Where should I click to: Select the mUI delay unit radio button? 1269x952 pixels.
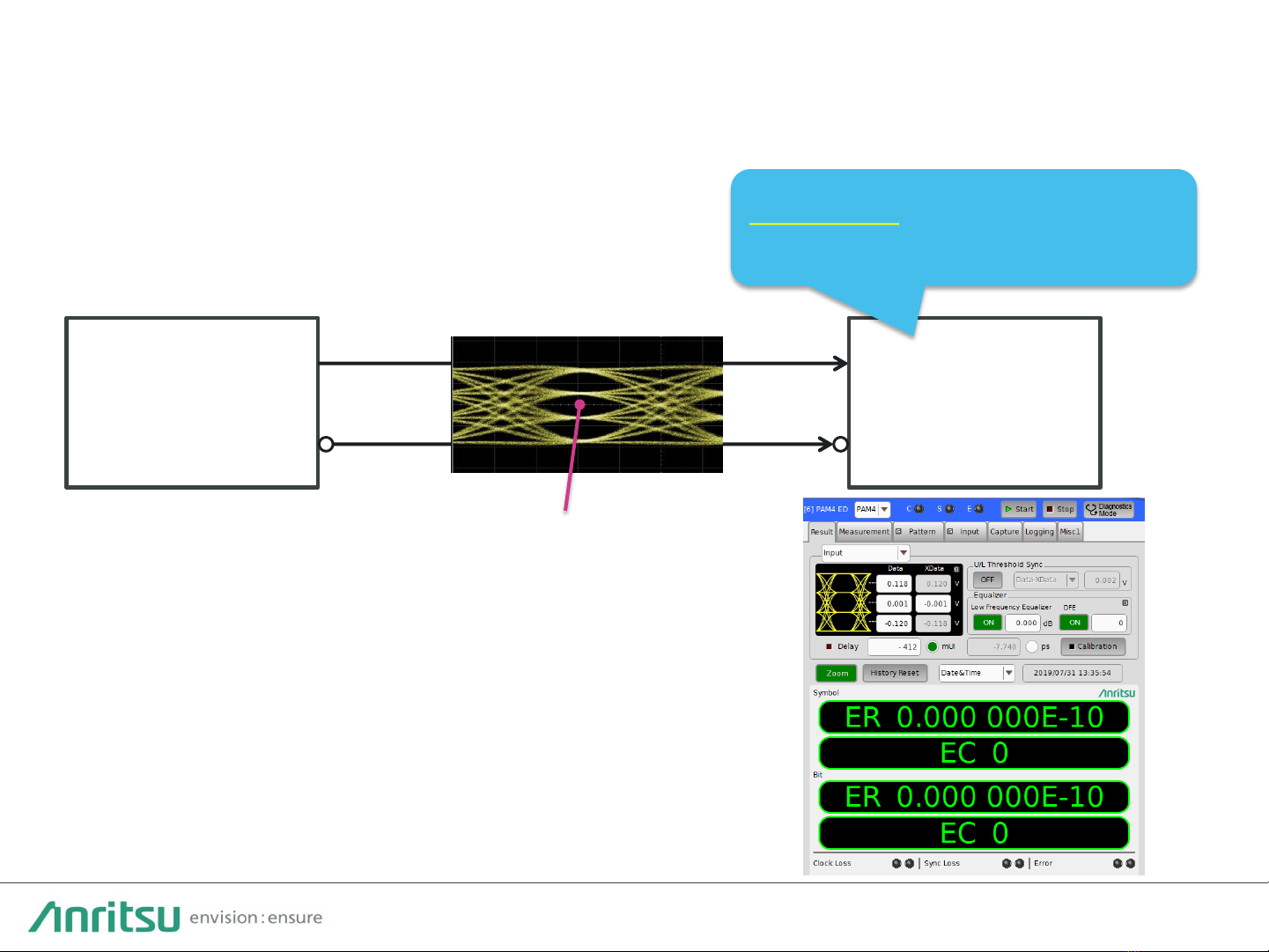933,646
